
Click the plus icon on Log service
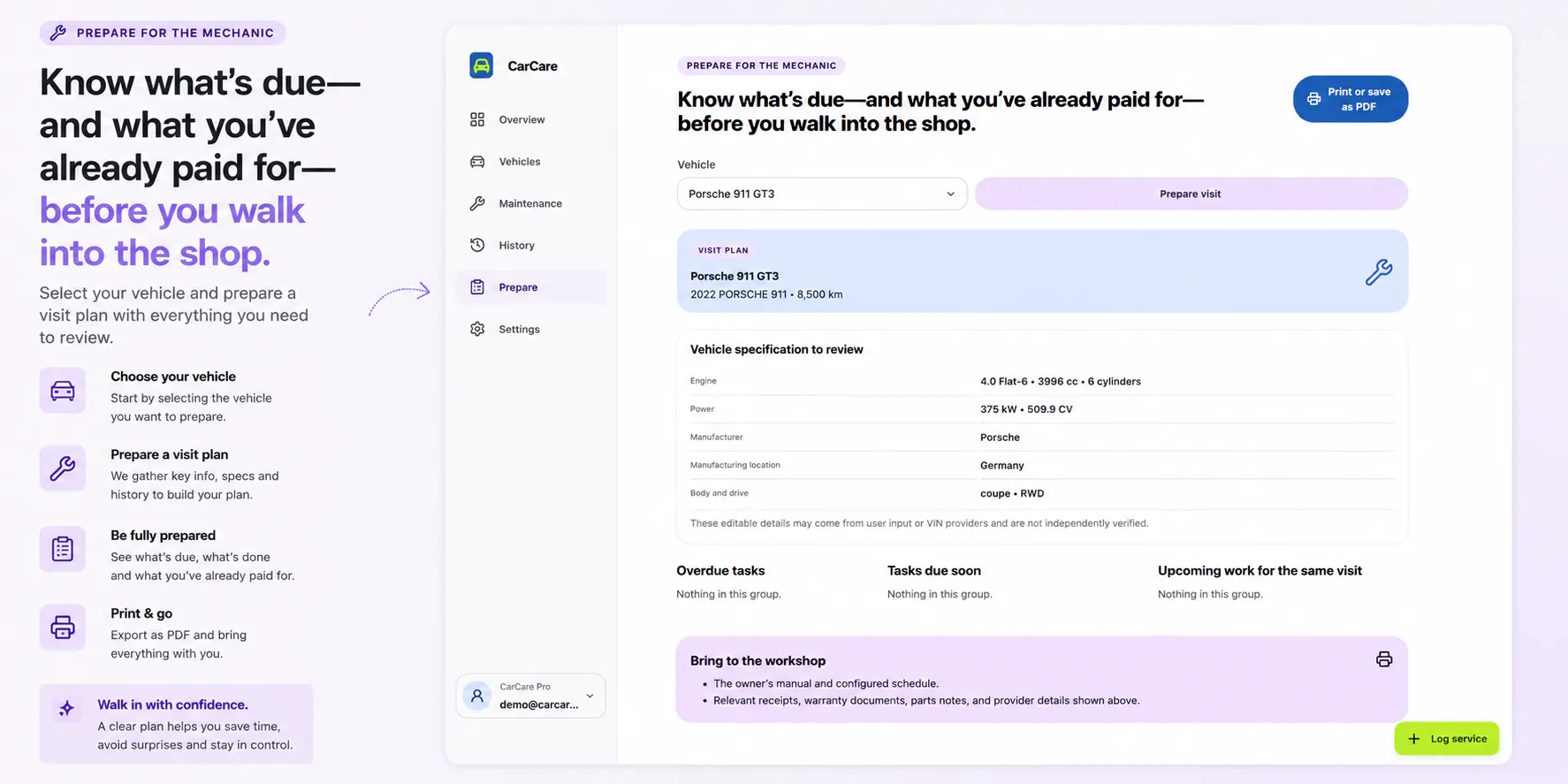[x=1414, y=739]
